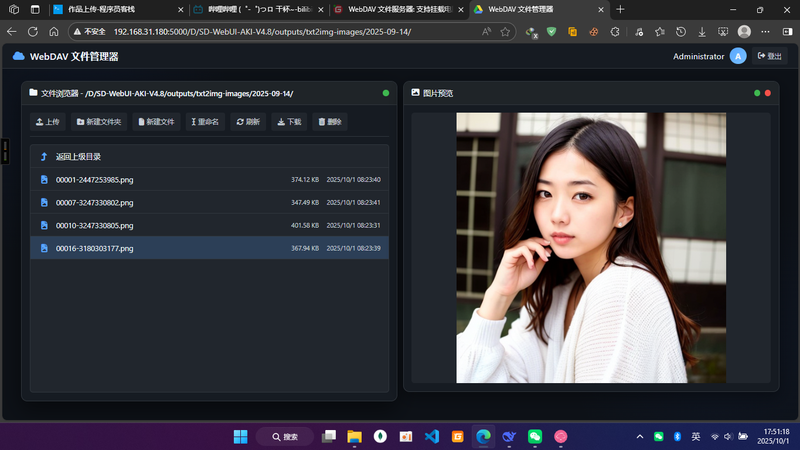Screen dimensions: 800x450
Task: Click green dot on file browser panel
Action: coord(386,93)
